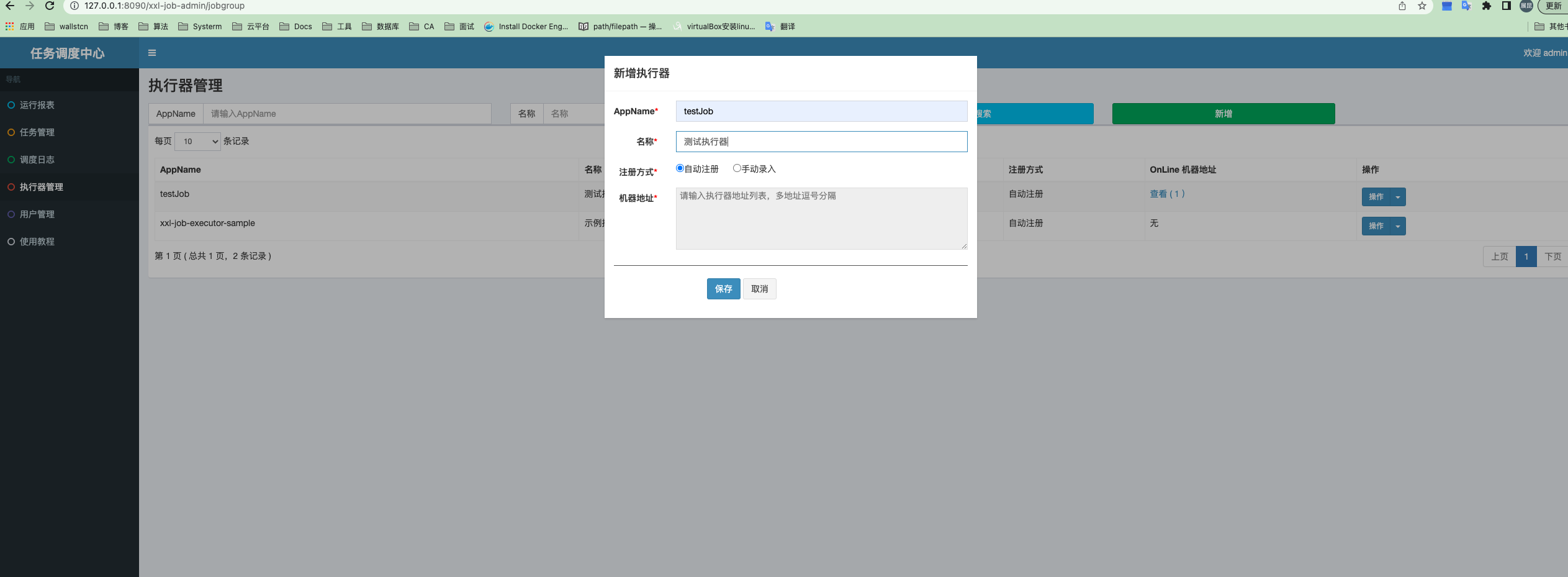Viewport: 1568px width, 577px height.
Task: Click the 取消 button
Action: 759,289
